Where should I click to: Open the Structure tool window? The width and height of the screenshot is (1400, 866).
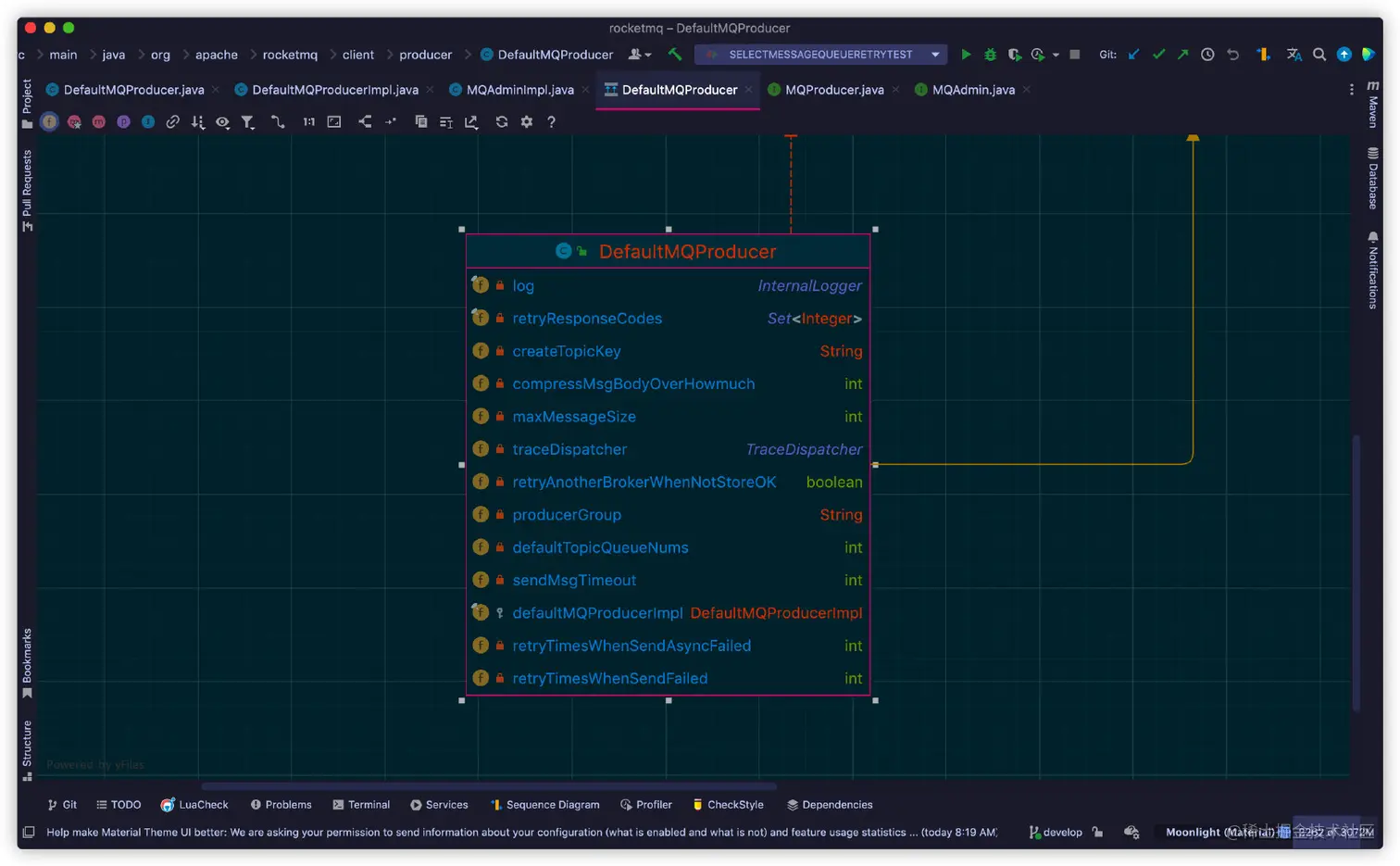click(x=27, y=750)
